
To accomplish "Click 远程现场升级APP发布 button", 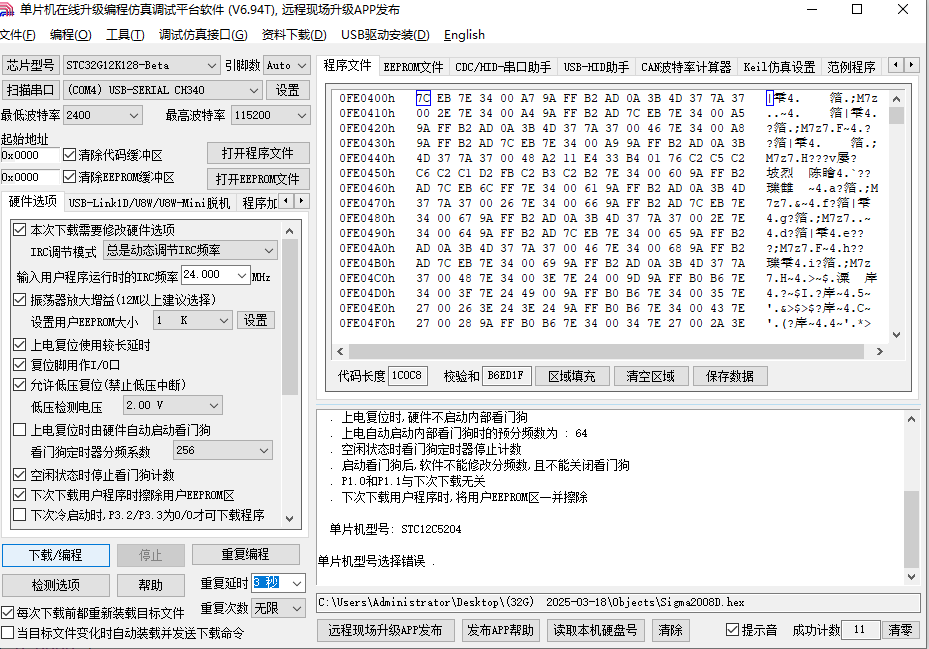I will coord(386,630).
